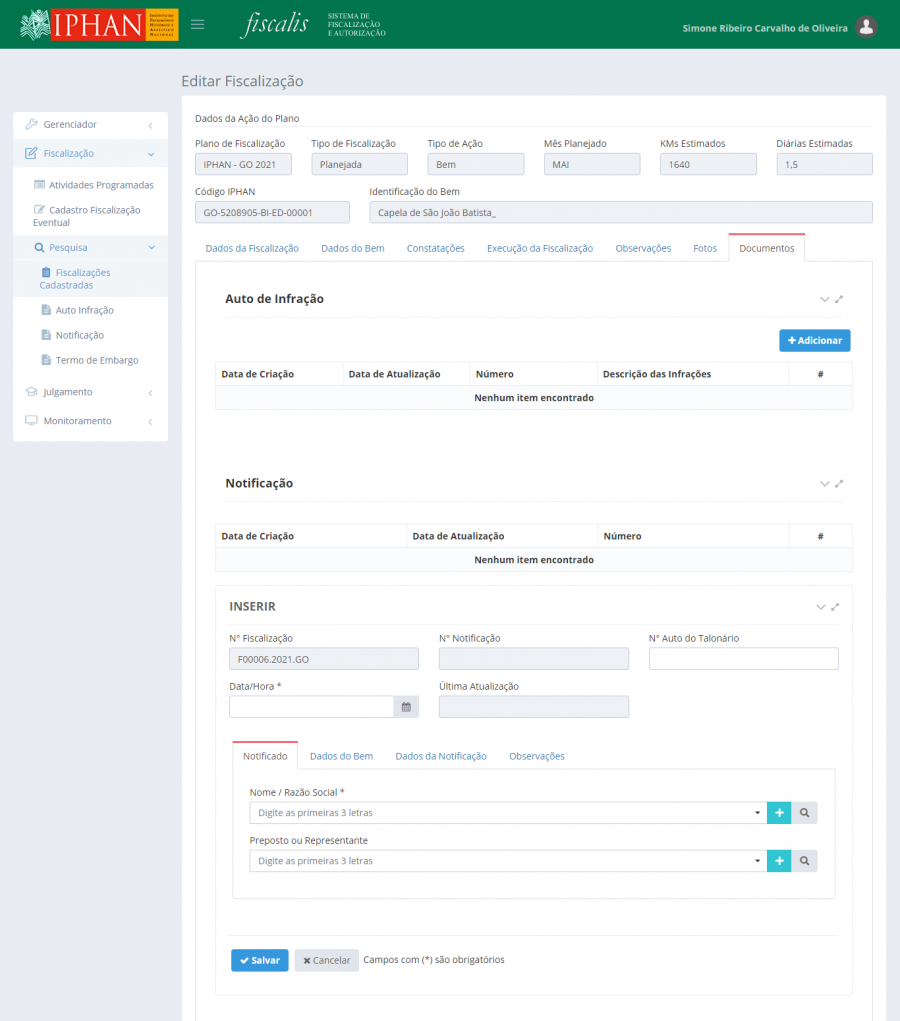This screenshot has width=900, height=1021.
Task: Collapse the Notificação section chevron
Action: 824,484
